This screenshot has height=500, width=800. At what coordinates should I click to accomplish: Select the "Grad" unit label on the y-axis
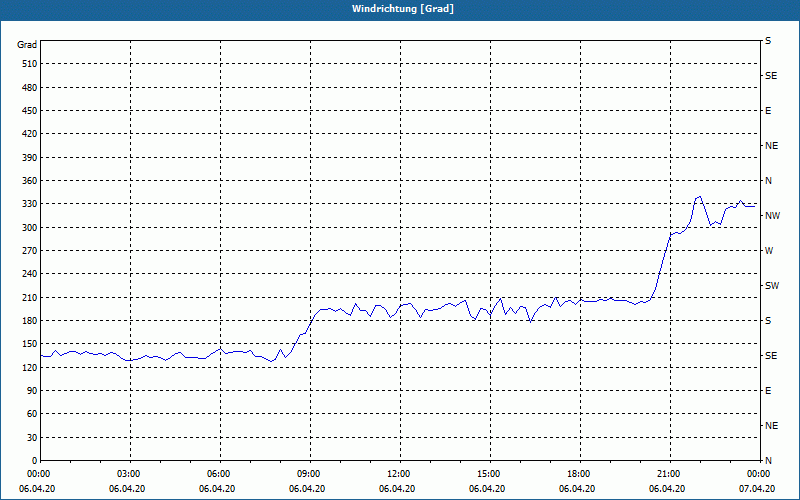click(27, 45)
